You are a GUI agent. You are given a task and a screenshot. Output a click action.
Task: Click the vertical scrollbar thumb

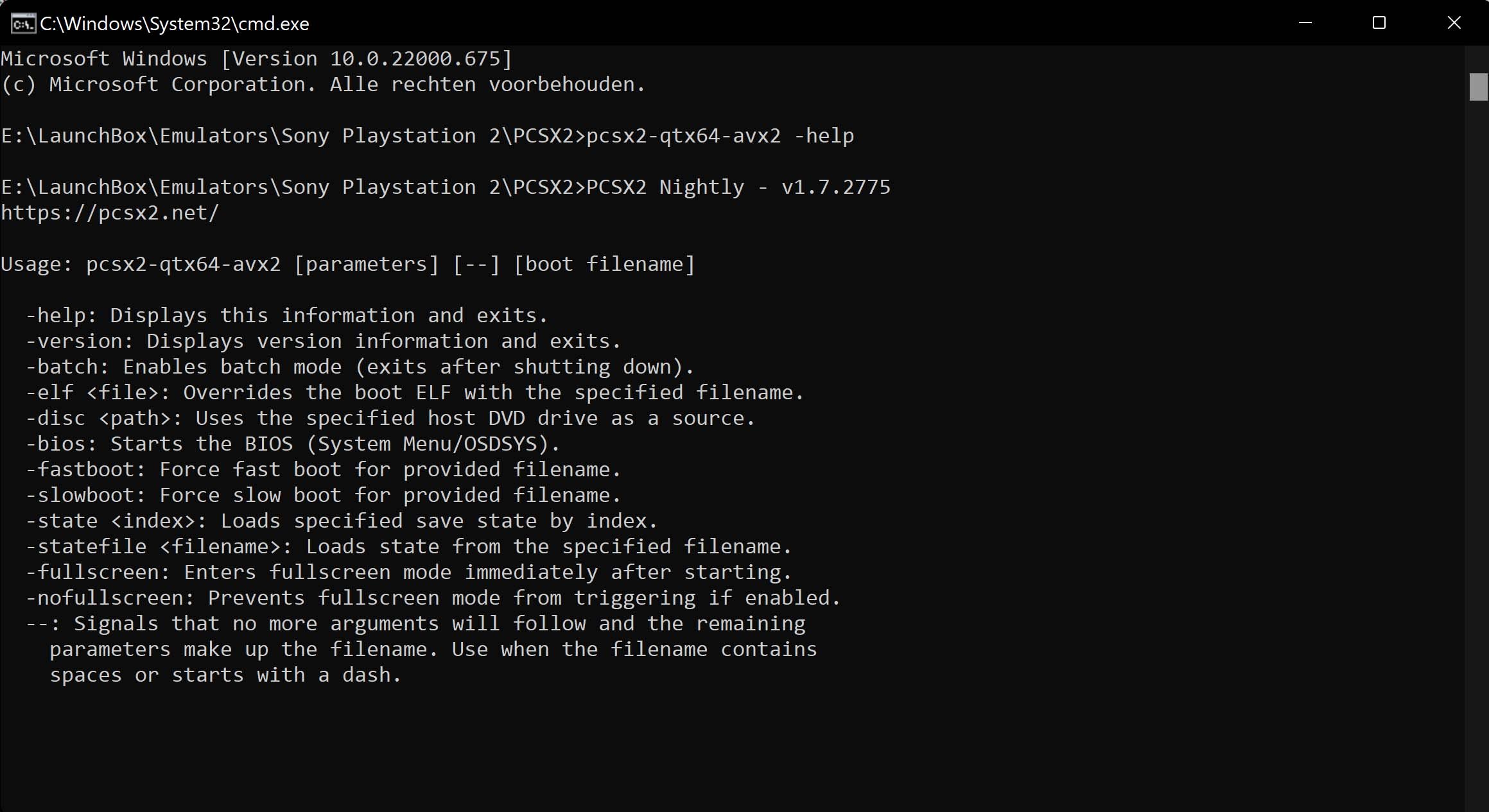(1477, 87)
